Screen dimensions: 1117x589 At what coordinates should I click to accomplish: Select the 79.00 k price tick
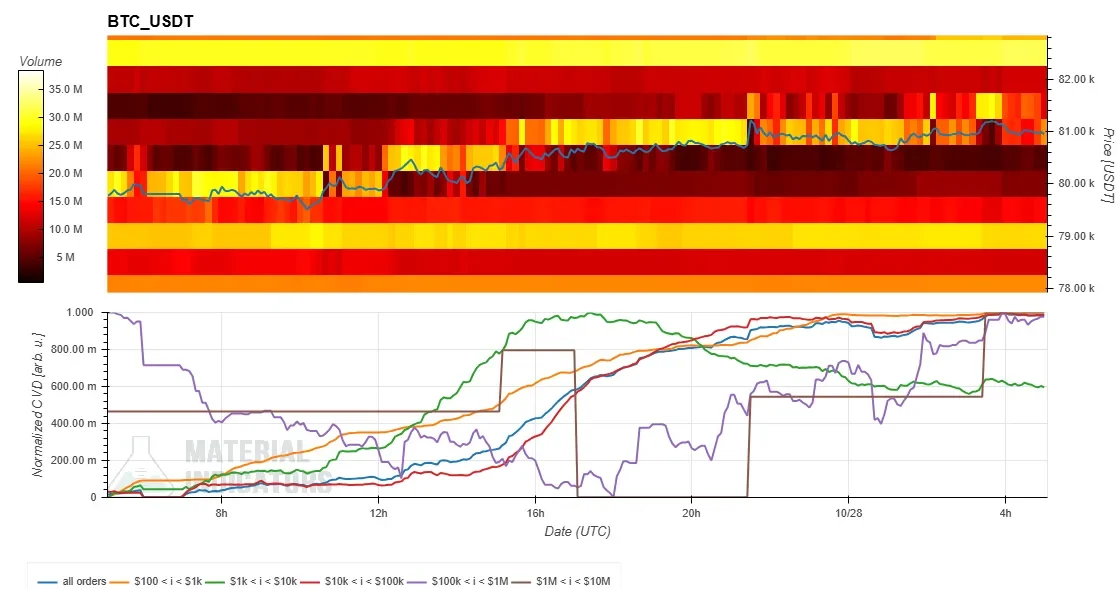[x=1075, y=236]
